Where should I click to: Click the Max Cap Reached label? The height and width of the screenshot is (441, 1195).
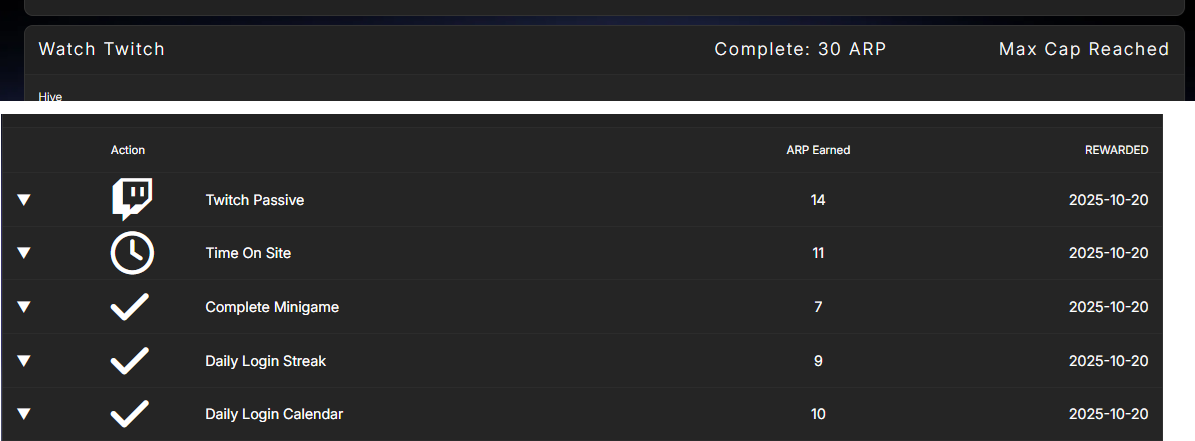[x=1083, y=49]
